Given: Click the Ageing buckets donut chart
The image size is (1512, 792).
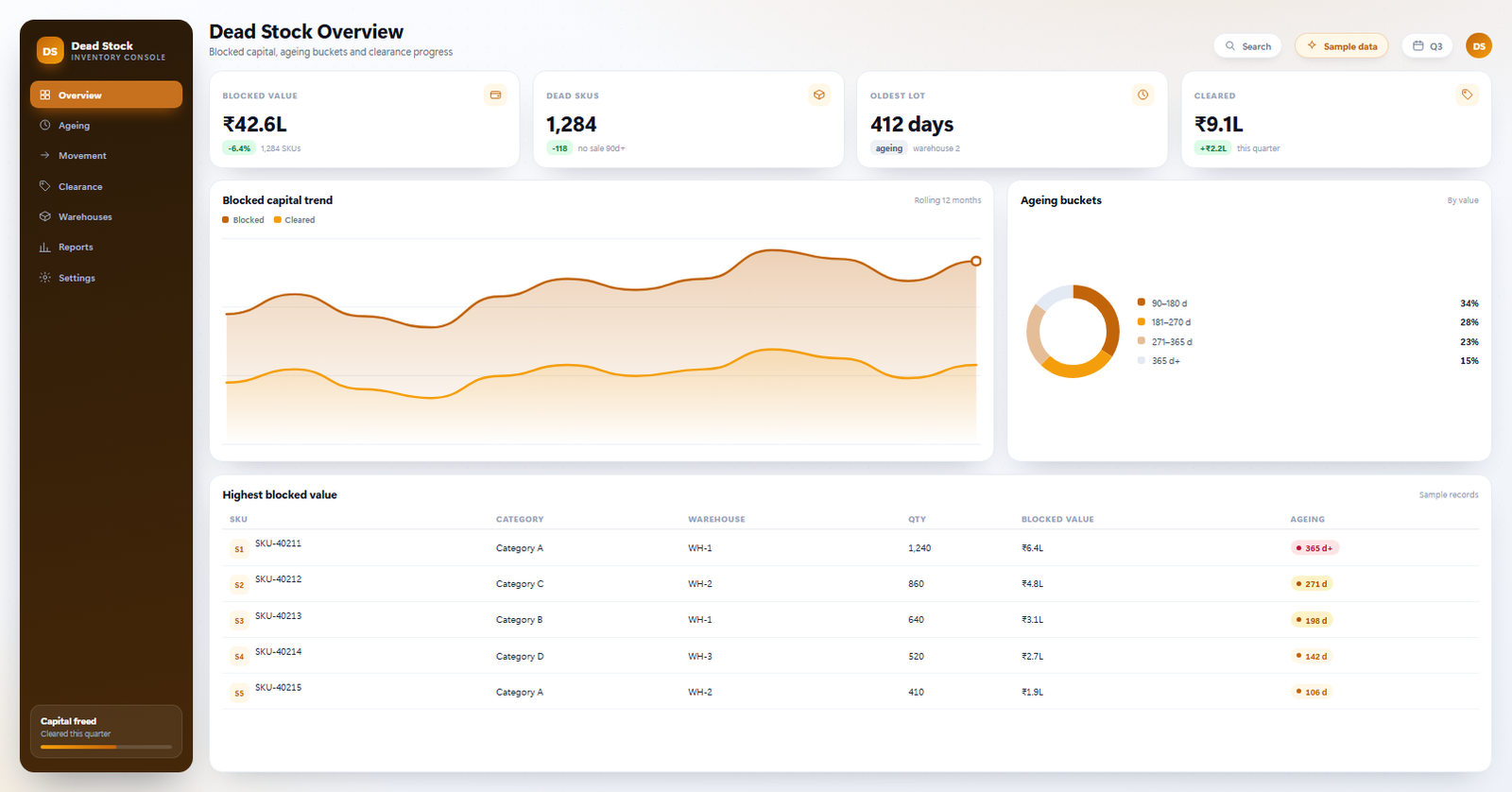Looking at the screenshot, I should [x=1073, y=332].
